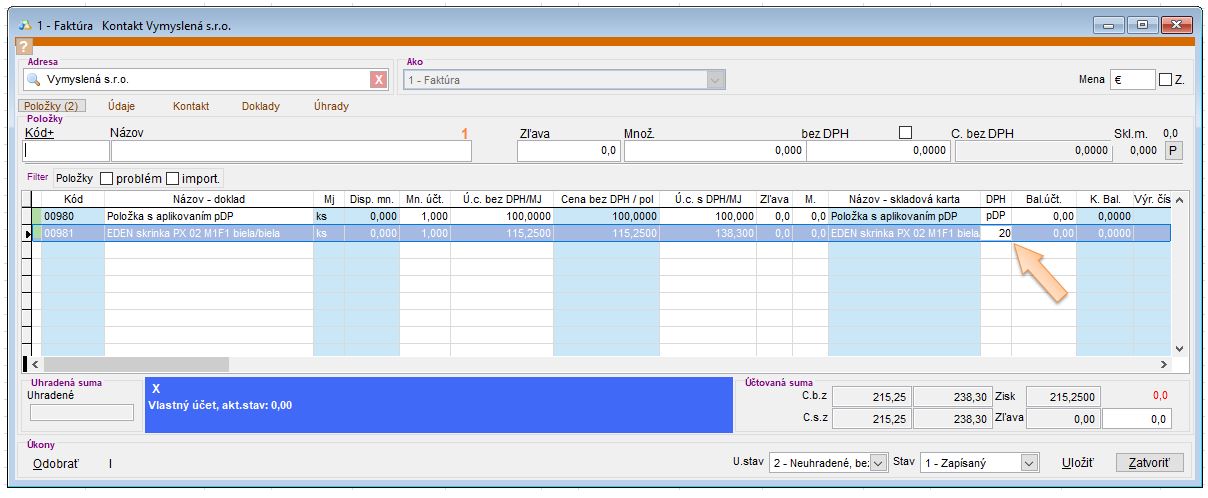Tick the Z. checkbox next to Mena
Screen dimensions: 1208x498
tap(1166, 80)
